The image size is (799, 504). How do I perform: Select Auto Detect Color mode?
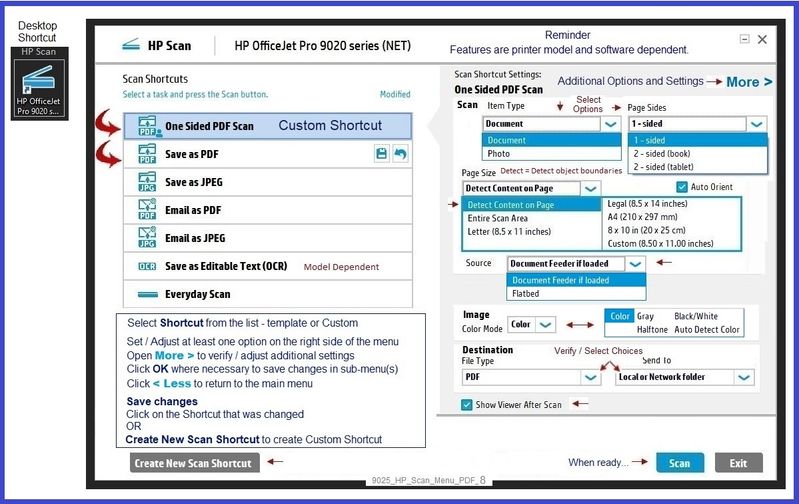[707, 330]
